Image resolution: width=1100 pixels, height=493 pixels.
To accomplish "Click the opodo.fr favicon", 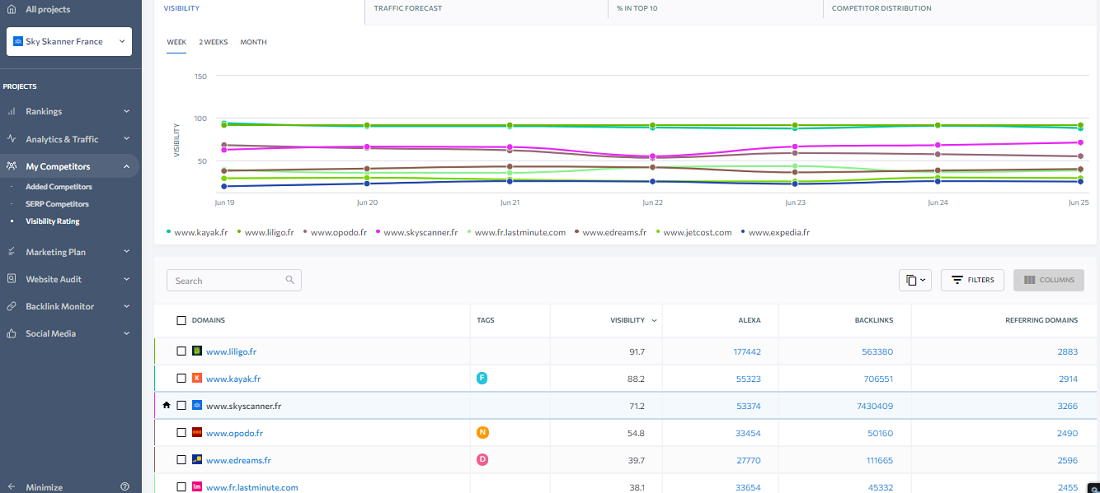I will coord(197,433).
